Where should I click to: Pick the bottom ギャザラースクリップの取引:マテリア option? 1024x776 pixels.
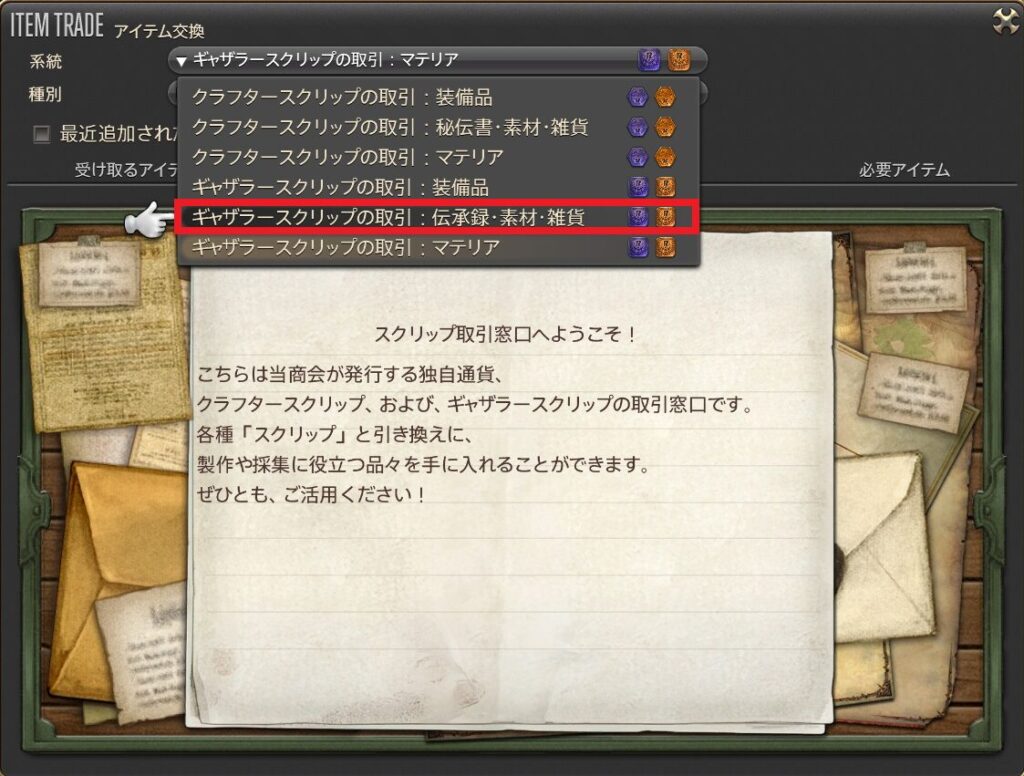pyautogui.click(x=438, y=247)
